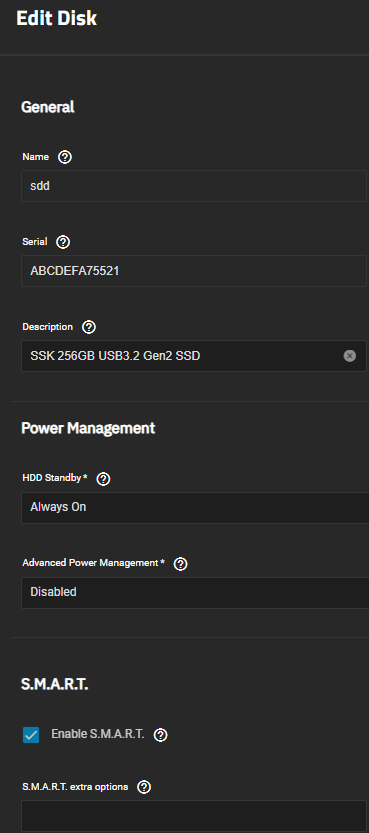Open help tooltip for Name field

click(x=65, y=157)
